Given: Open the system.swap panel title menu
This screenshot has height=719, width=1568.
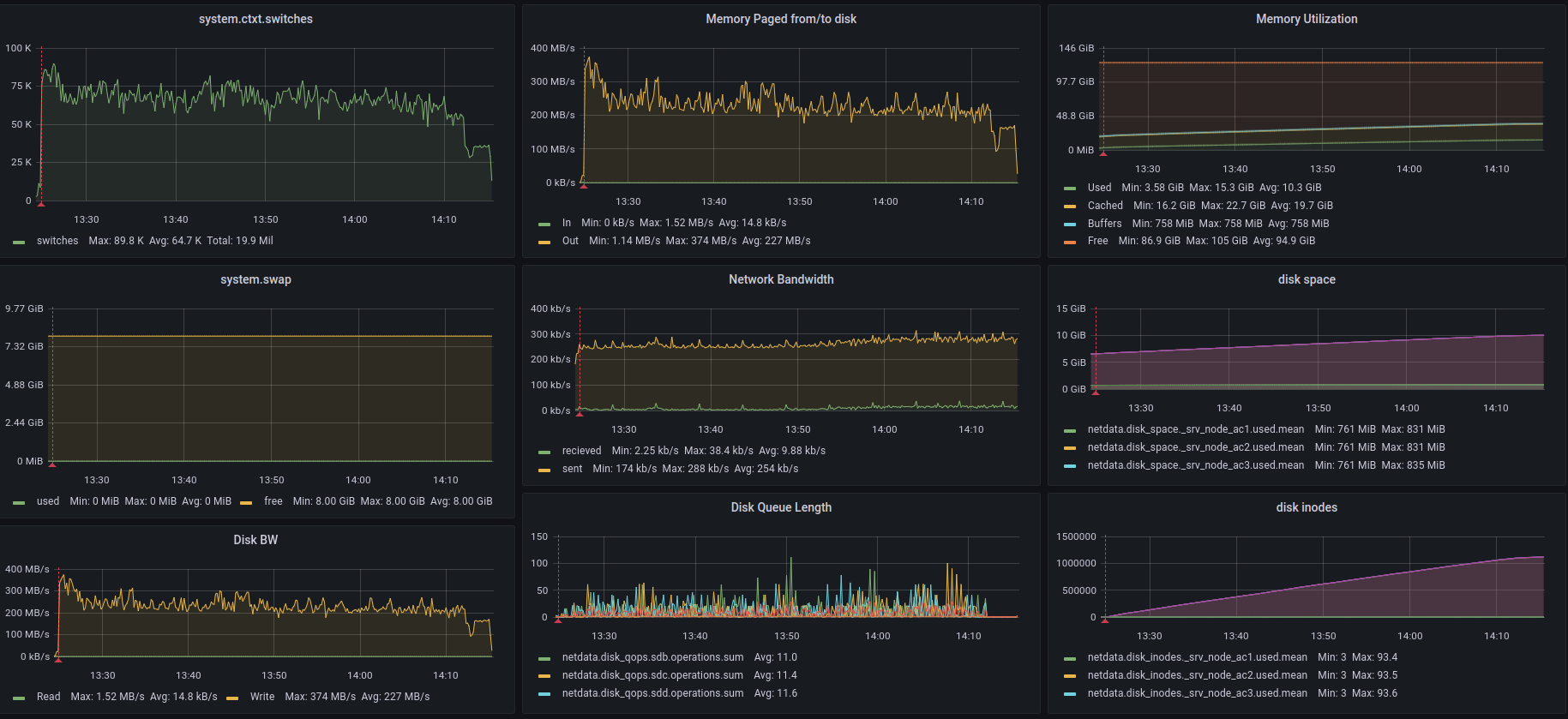Looking at the screenshot, I should click(x=255, y=279).
